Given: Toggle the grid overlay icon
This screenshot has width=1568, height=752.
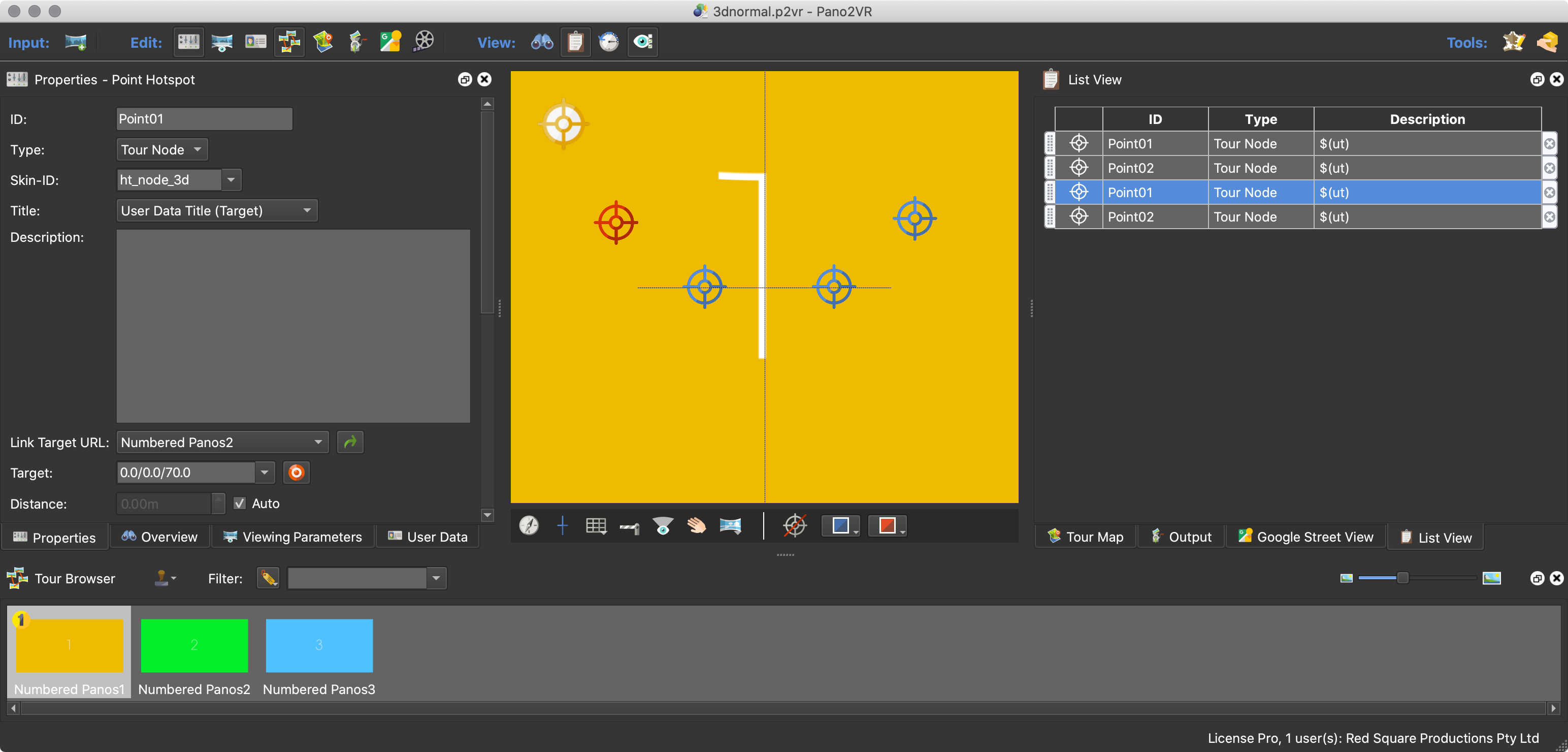Looking at the screenshot, I should pyautogui.click(x=596, y=525).
